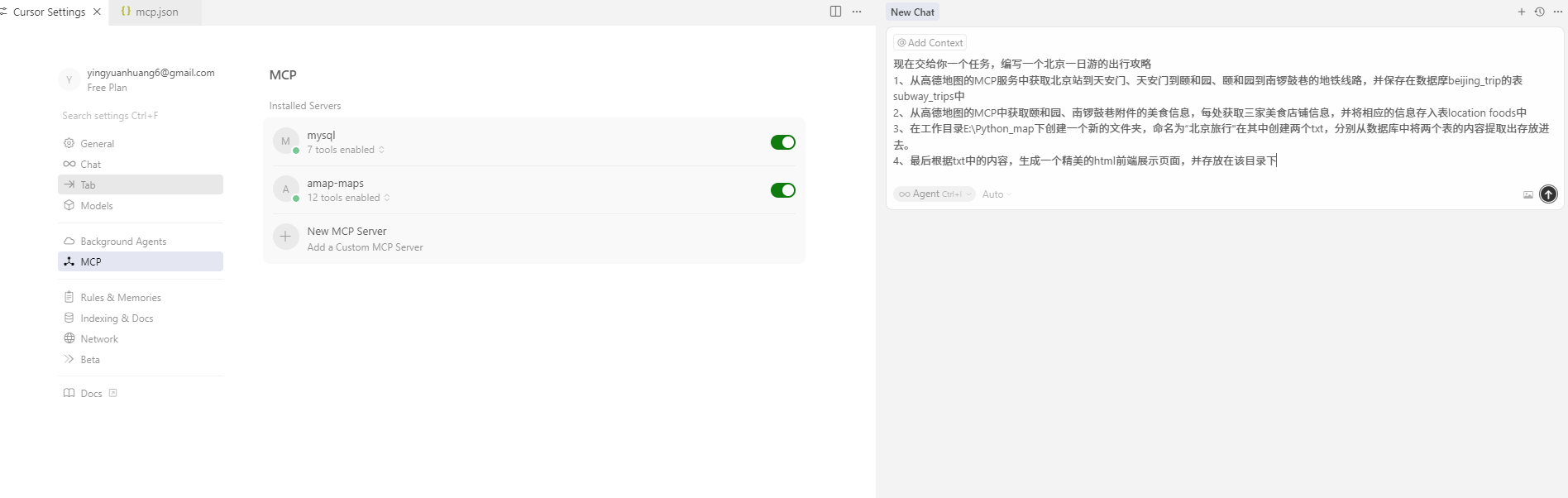Open Beta settings section
This screenshot has height=498, width=1568.
click(x=141, y=359)
